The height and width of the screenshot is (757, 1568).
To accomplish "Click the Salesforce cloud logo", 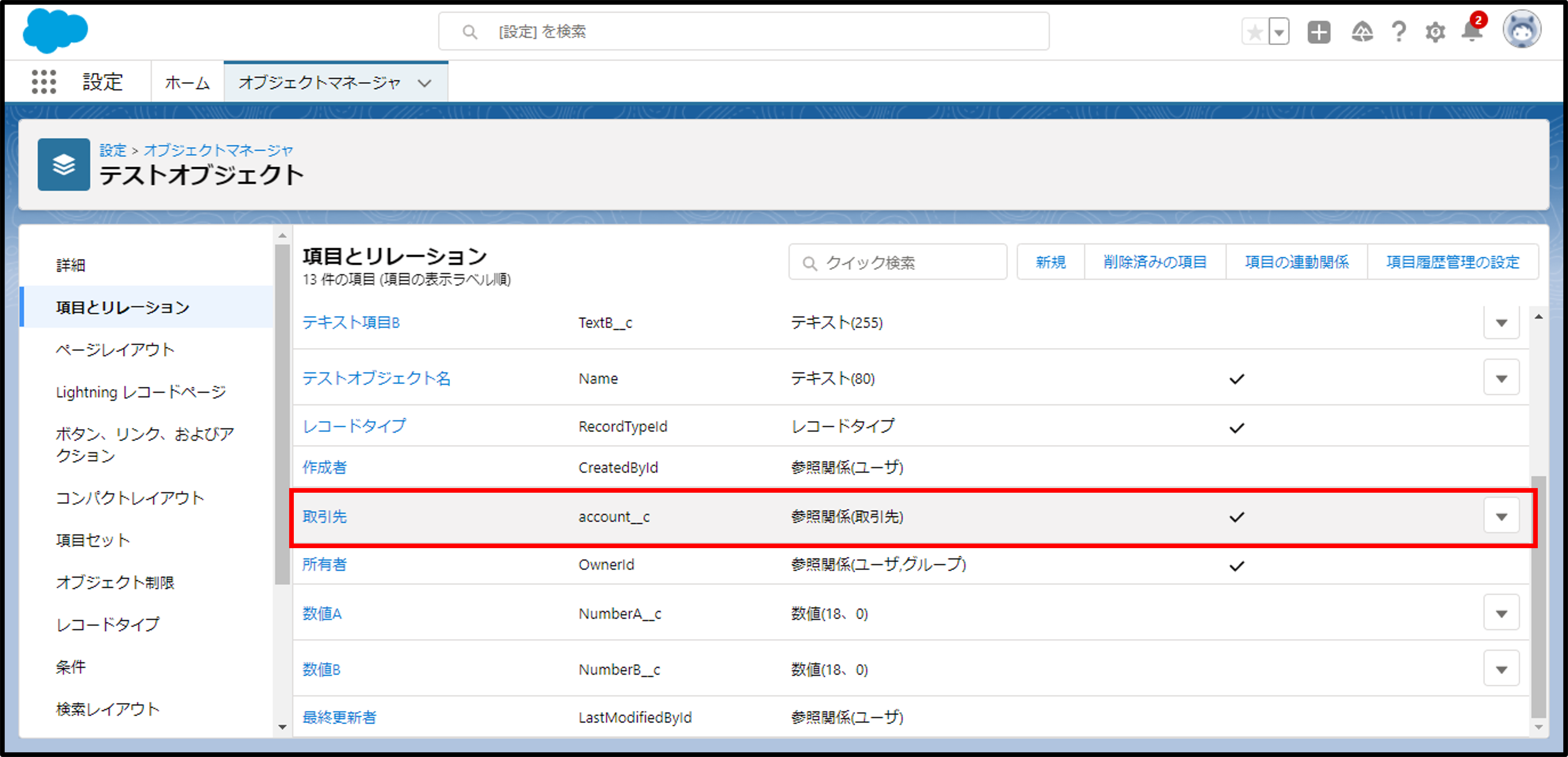I will point(55,31).
